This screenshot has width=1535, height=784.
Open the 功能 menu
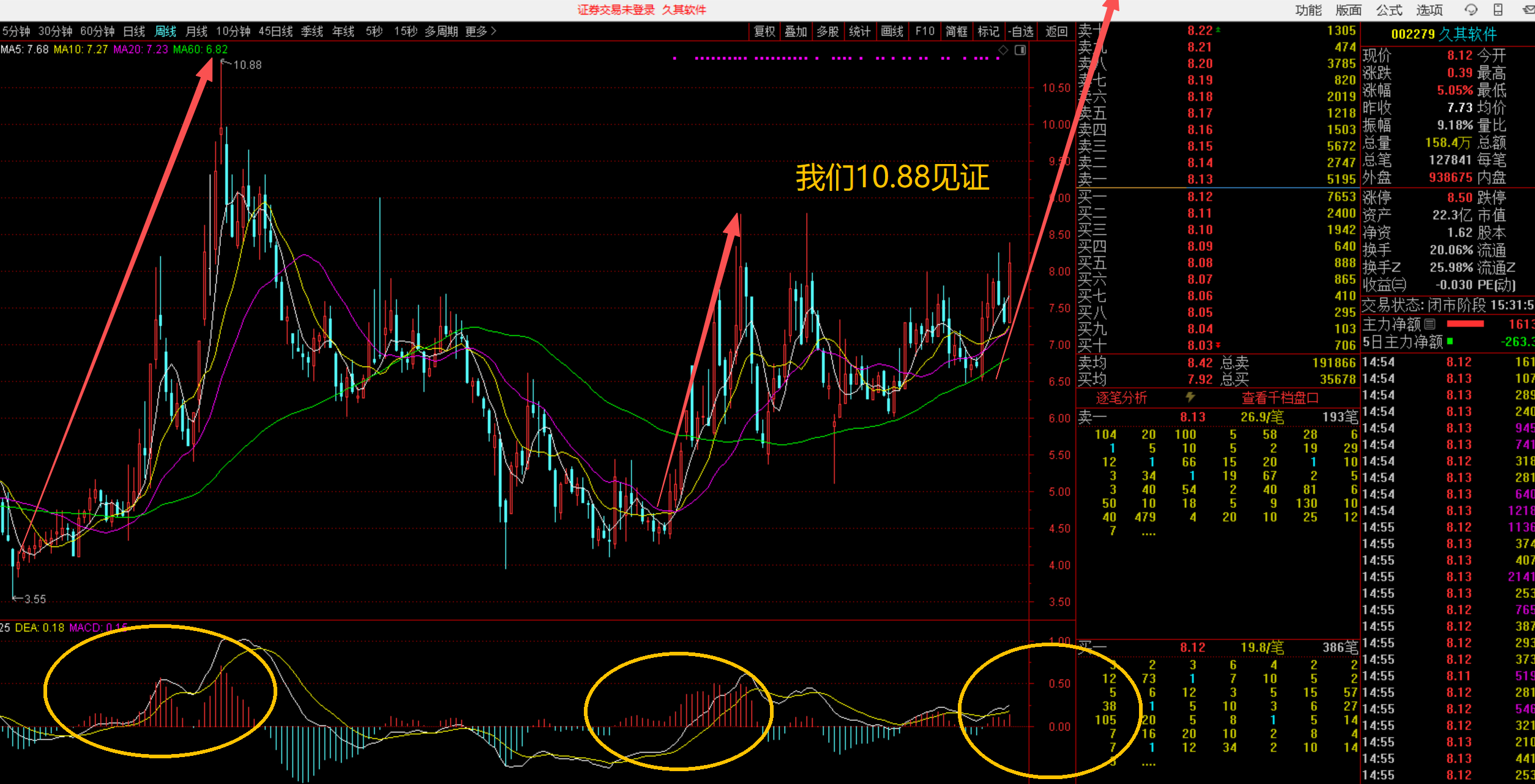coord(1308,10)
